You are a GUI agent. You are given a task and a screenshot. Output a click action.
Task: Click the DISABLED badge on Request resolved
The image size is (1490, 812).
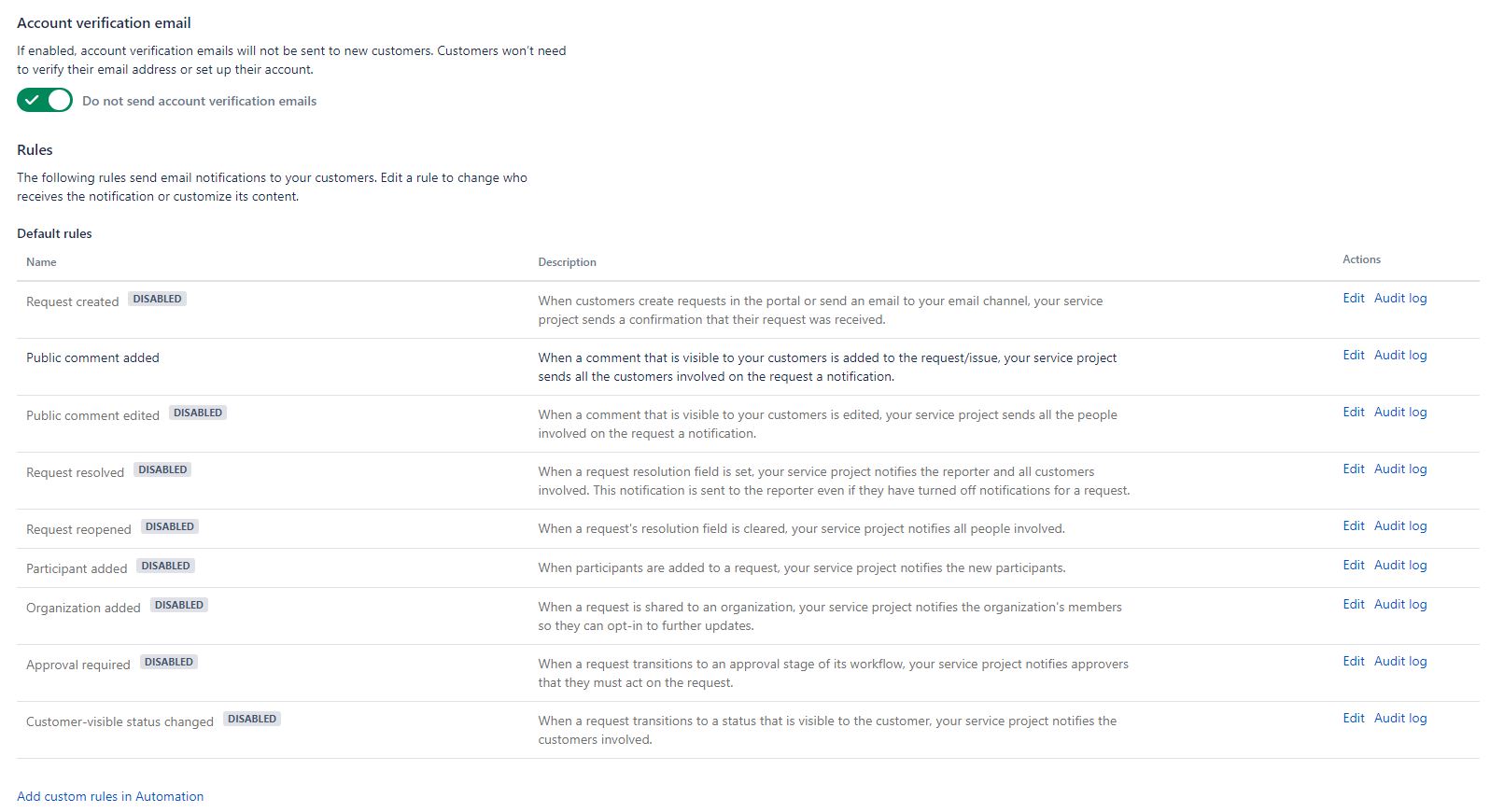pos(162,469)
